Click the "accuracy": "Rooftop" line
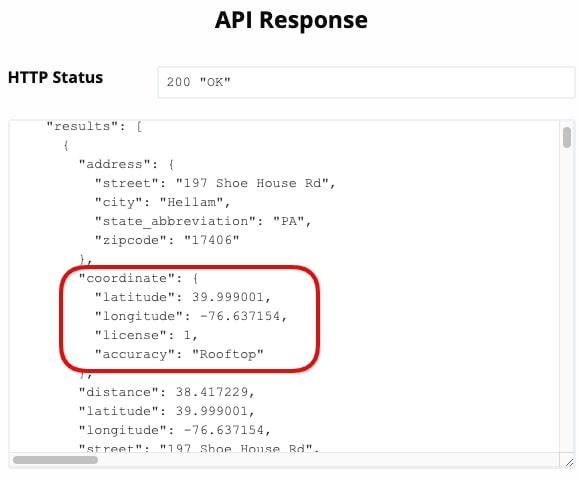Screen dimensions: 580x480 [179, 354]
